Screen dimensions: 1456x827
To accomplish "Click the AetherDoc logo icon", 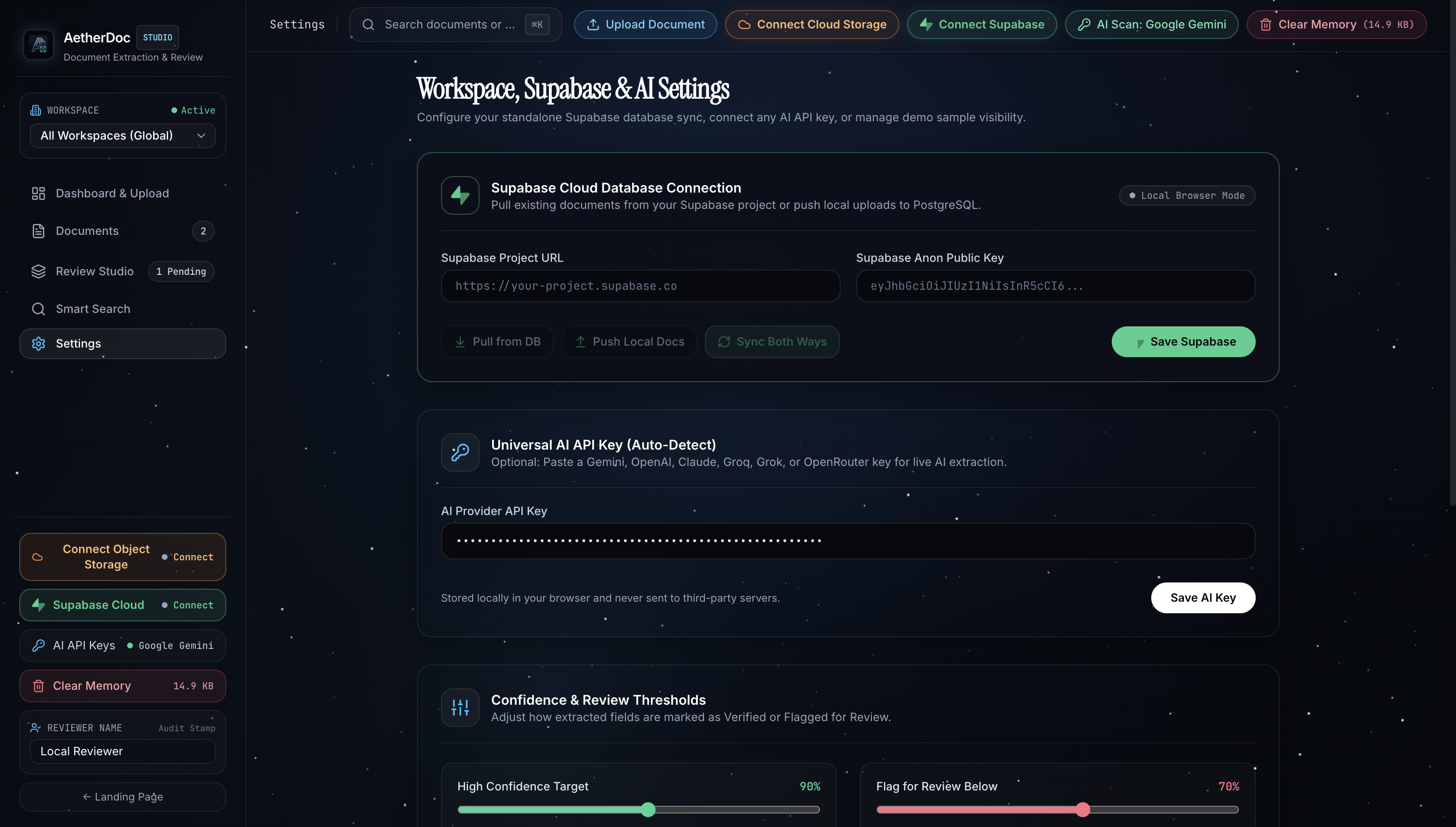I will click(x=39, y=44).
